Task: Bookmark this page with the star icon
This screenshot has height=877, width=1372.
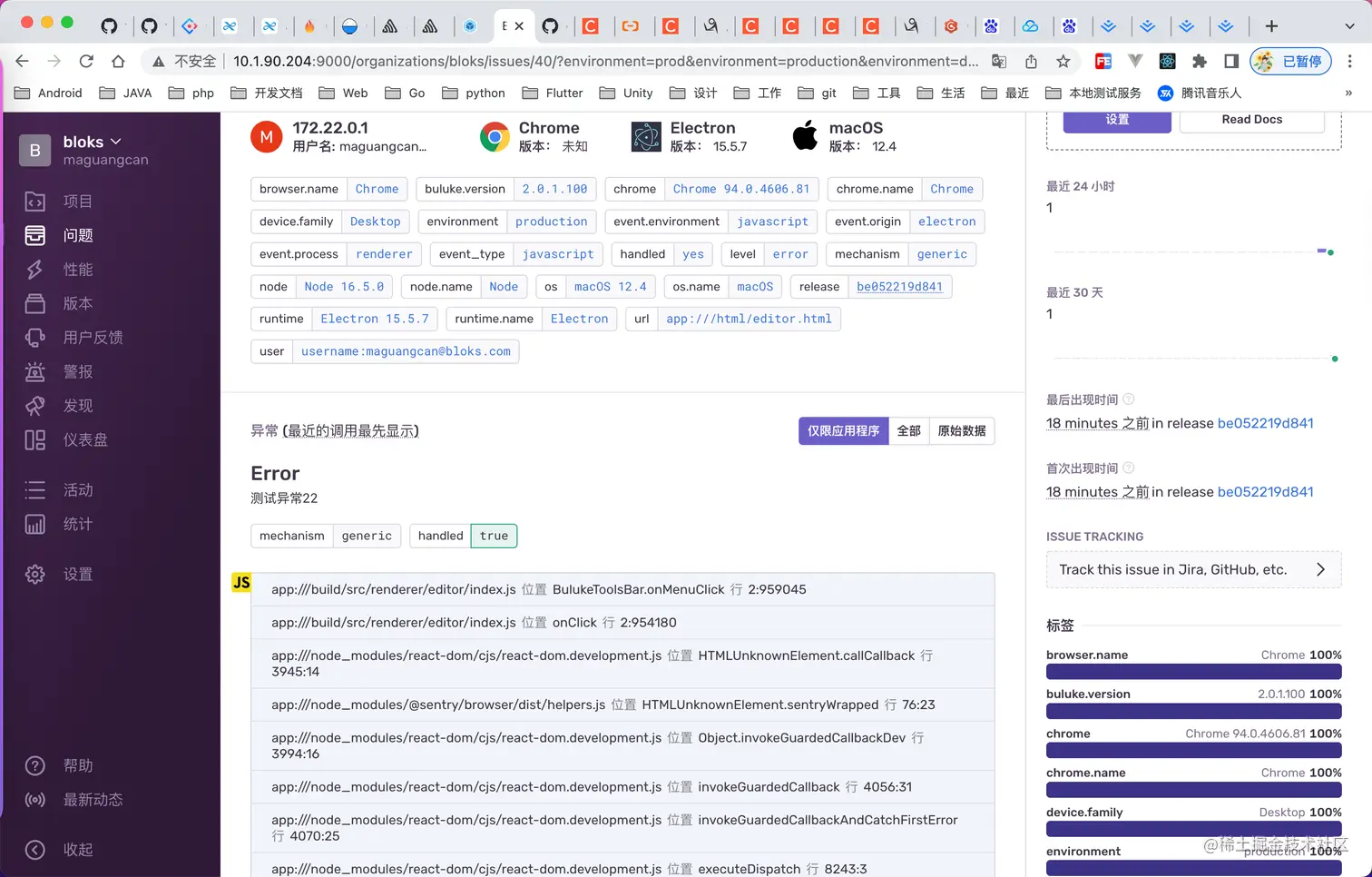Action: tap(1063, 61)
